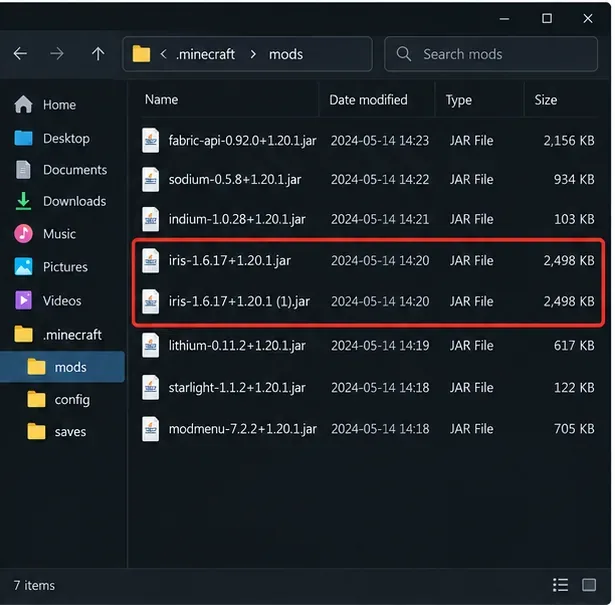Sort by Type column header
This screenshot has height=605, width=615.
click(459, 100)
